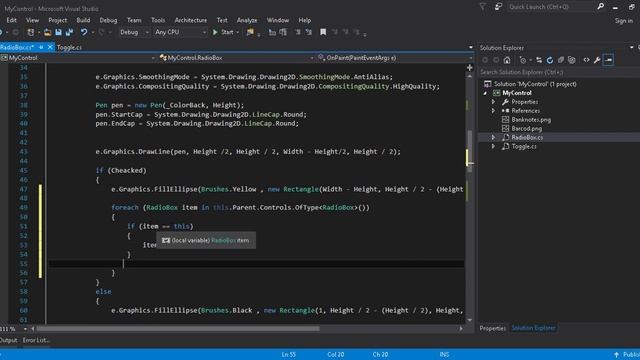
Task: Open the Output panel tab
Action: (9, 340)
